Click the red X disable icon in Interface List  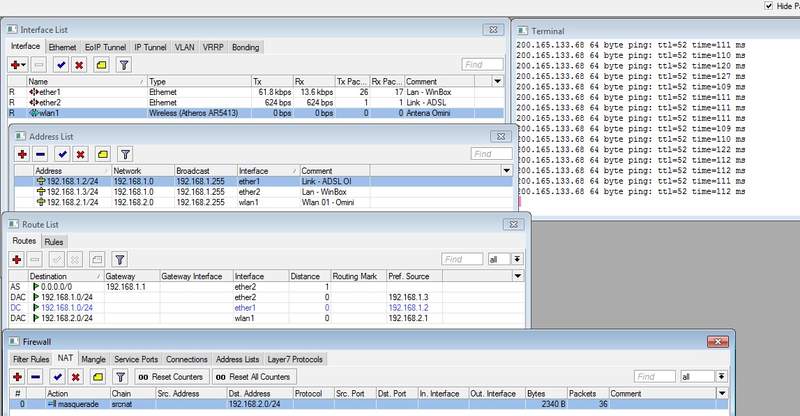[x=79, y=65]
